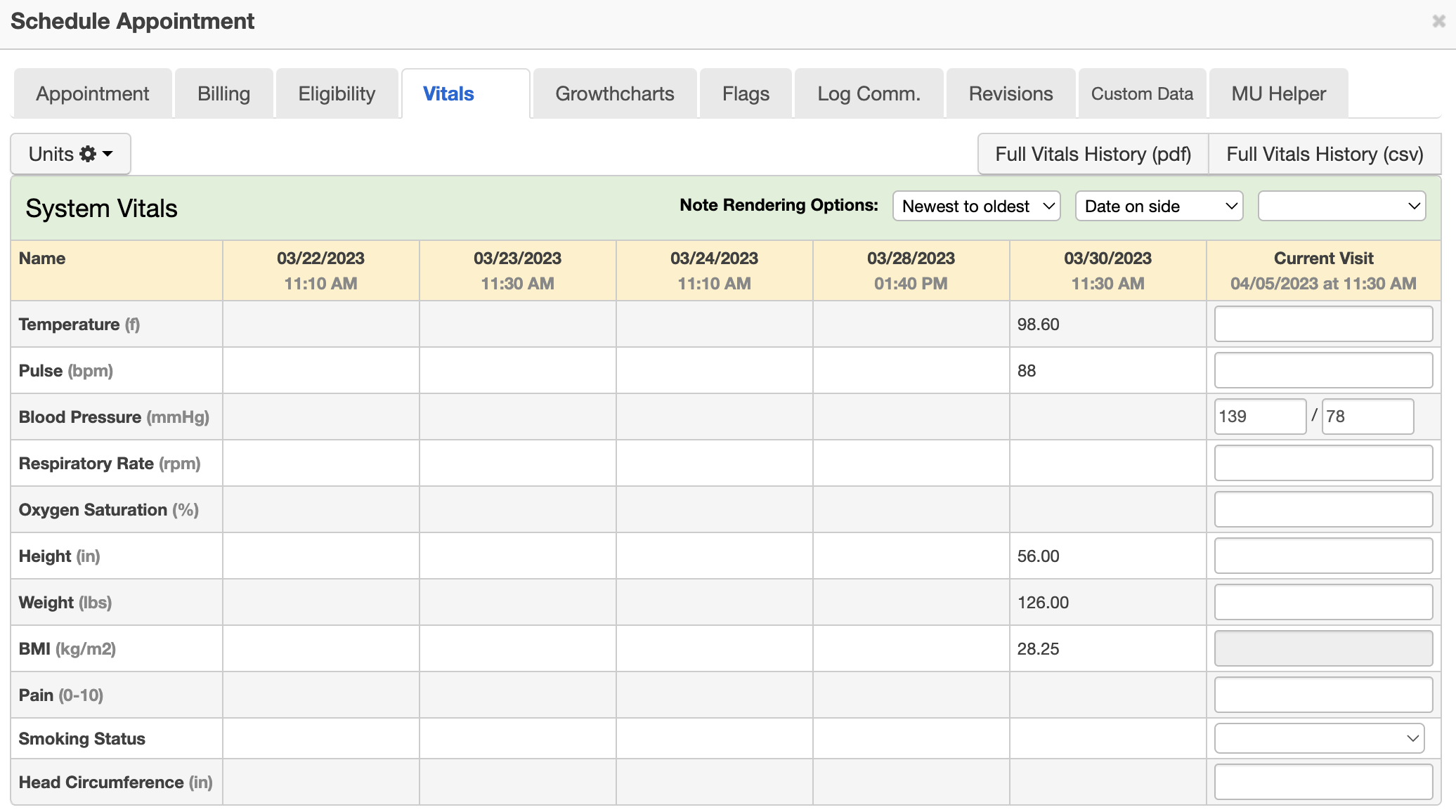Viewport: 1456px width, 812px height.
Task: Select the Smoking Status dropdown
Action: coord(1322,739)
